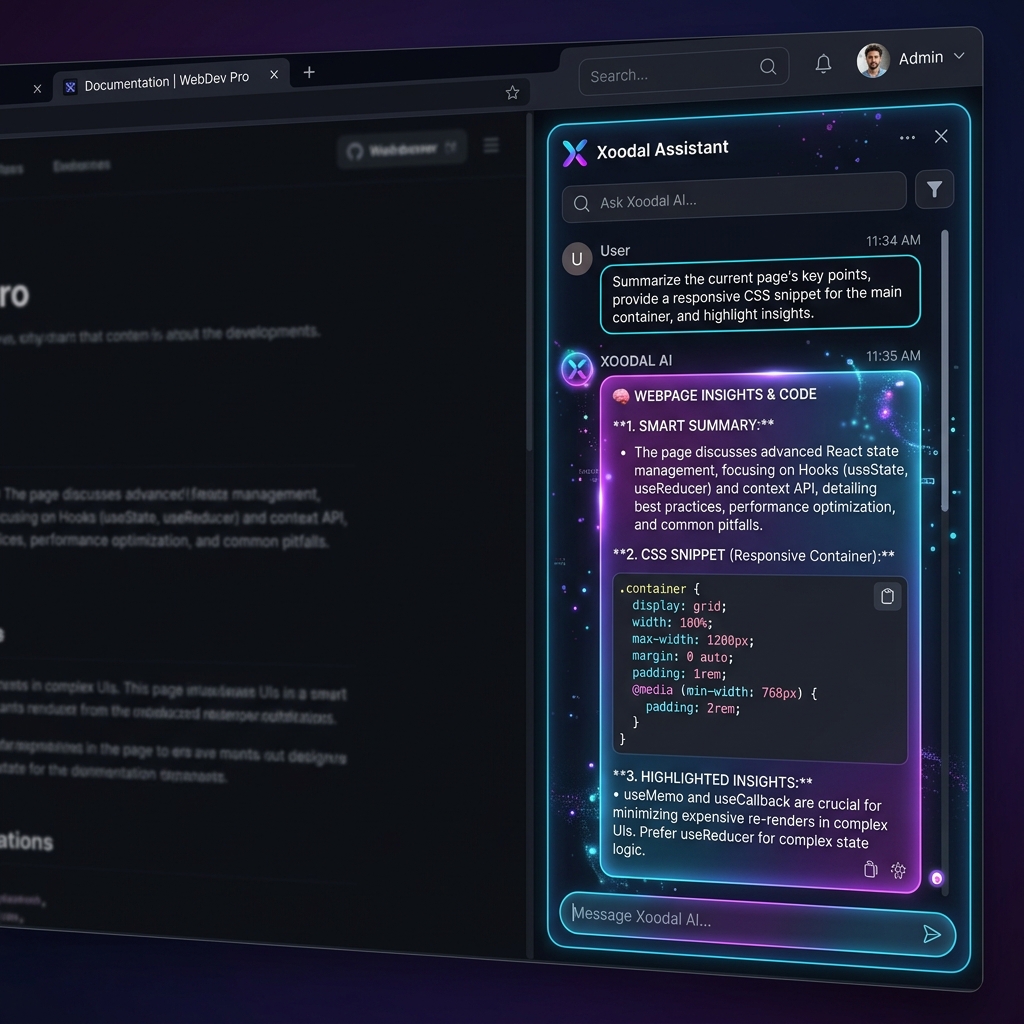Click the 11:35 AM timestamp
Viewport: 1024px width, 1024px height.
tap(893, 356)
